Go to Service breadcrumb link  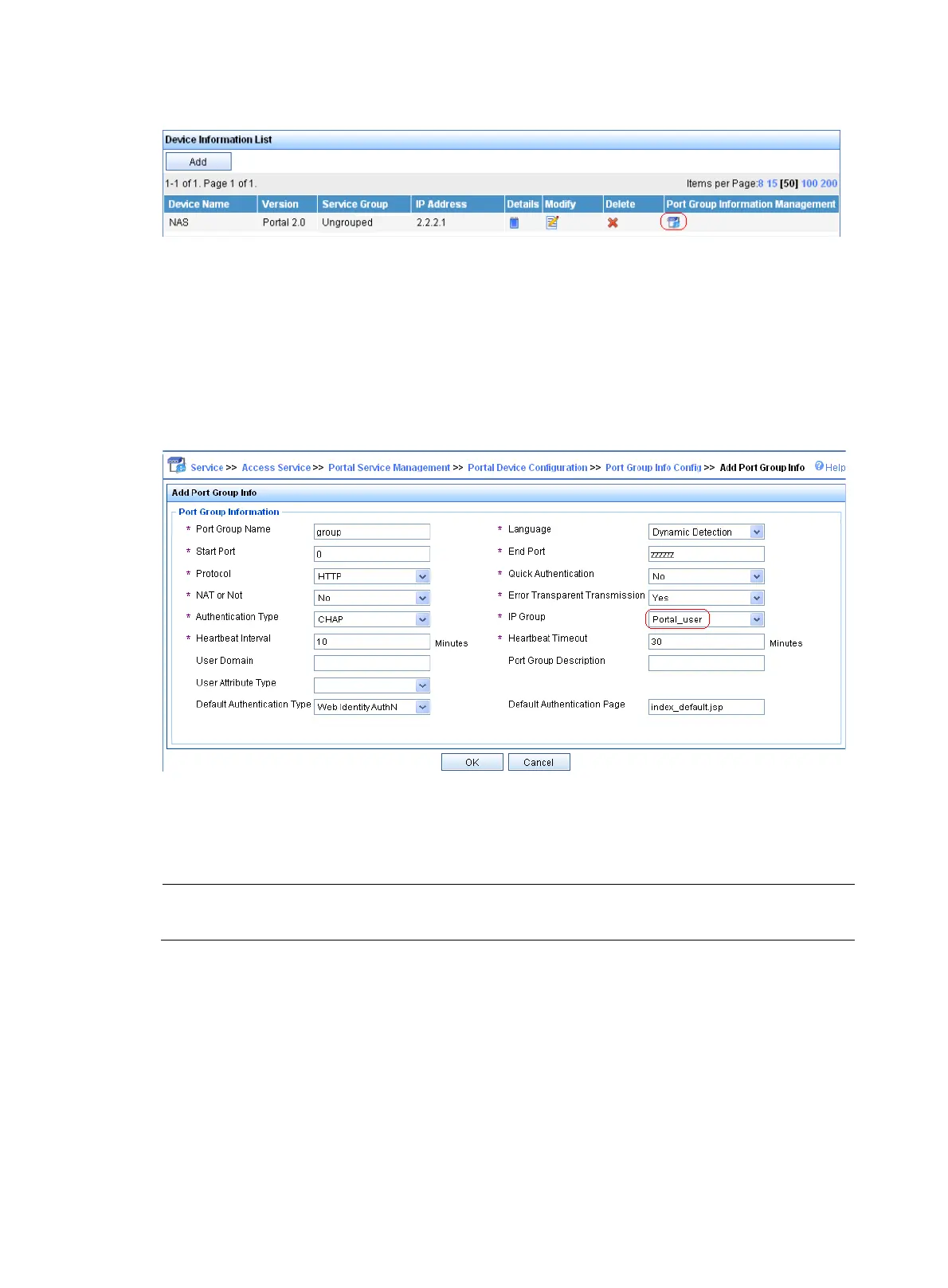[x=207, y=468]
